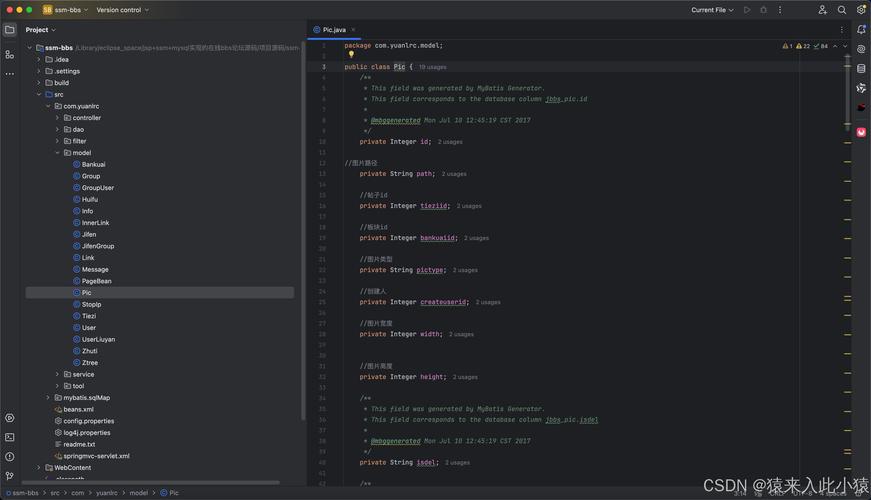Expand the .idea folder

[x=39, y=59]
